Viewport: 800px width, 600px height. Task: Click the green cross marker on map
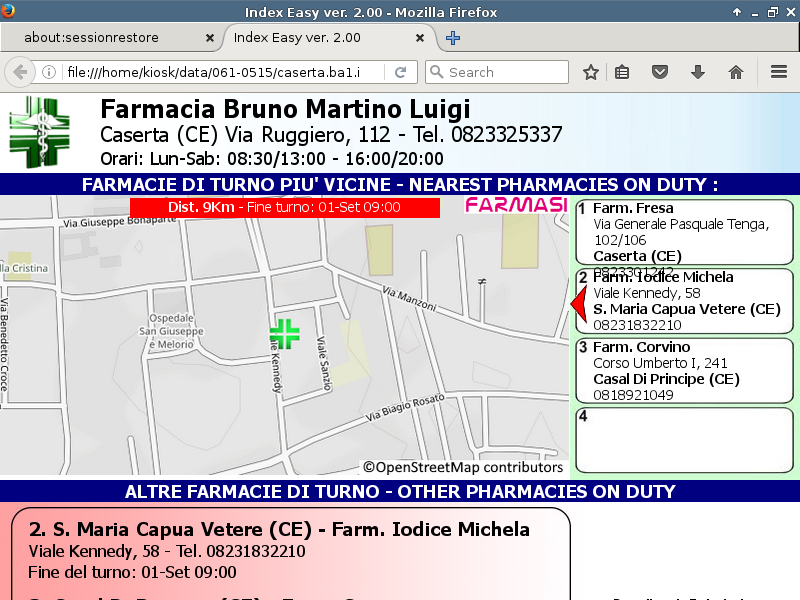tap(285, 334)
